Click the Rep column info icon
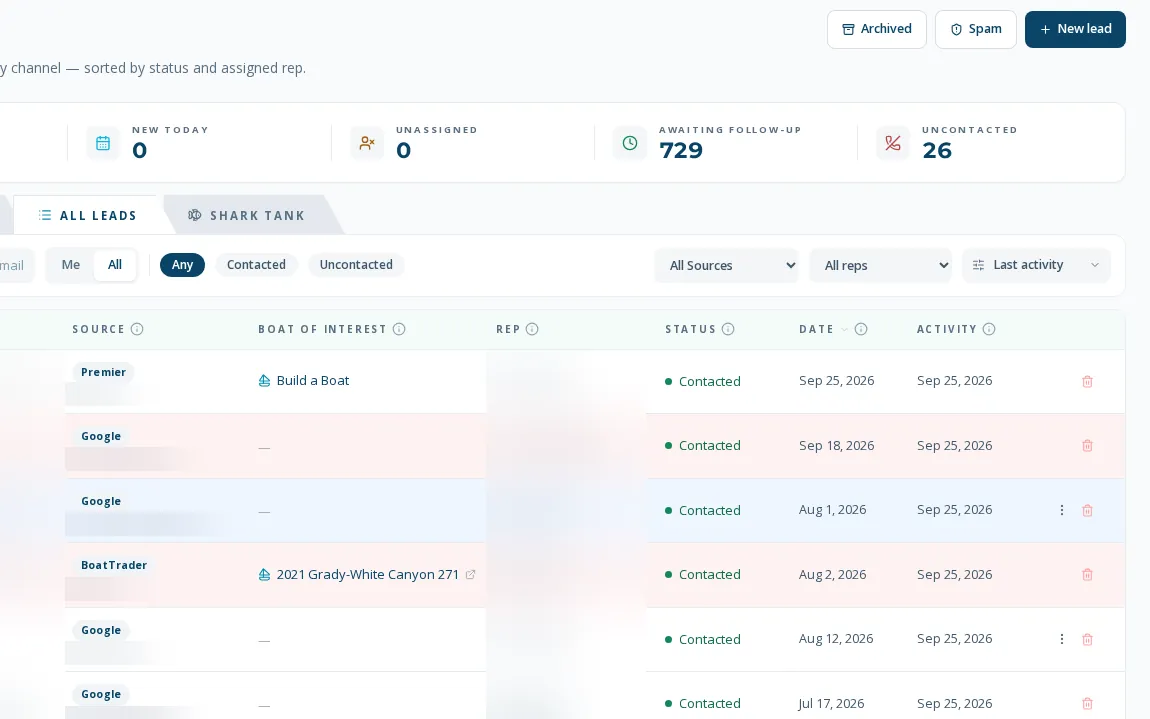 (x=532, y=329)
